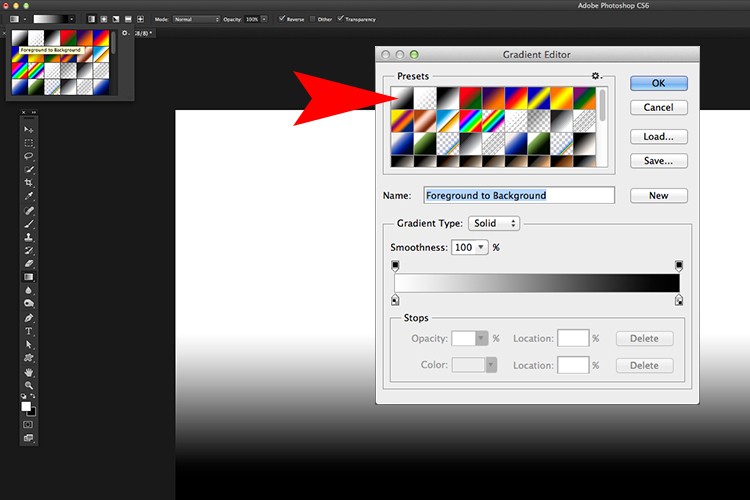This screenshot has width=750, height=500.
Task: Select left color stop below gradient bar
Action: (395, 300)
